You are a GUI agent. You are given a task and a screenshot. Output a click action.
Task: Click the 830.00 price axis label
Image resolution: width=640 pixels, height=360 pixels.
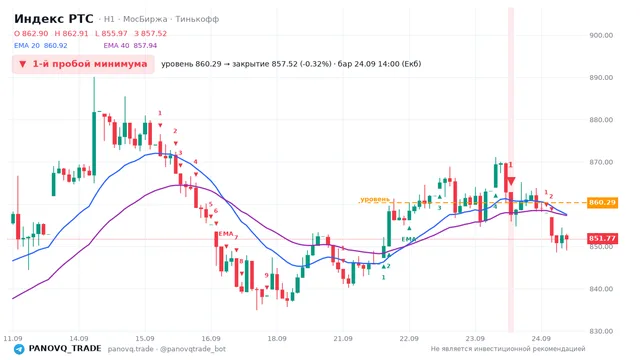pos(601,331)
